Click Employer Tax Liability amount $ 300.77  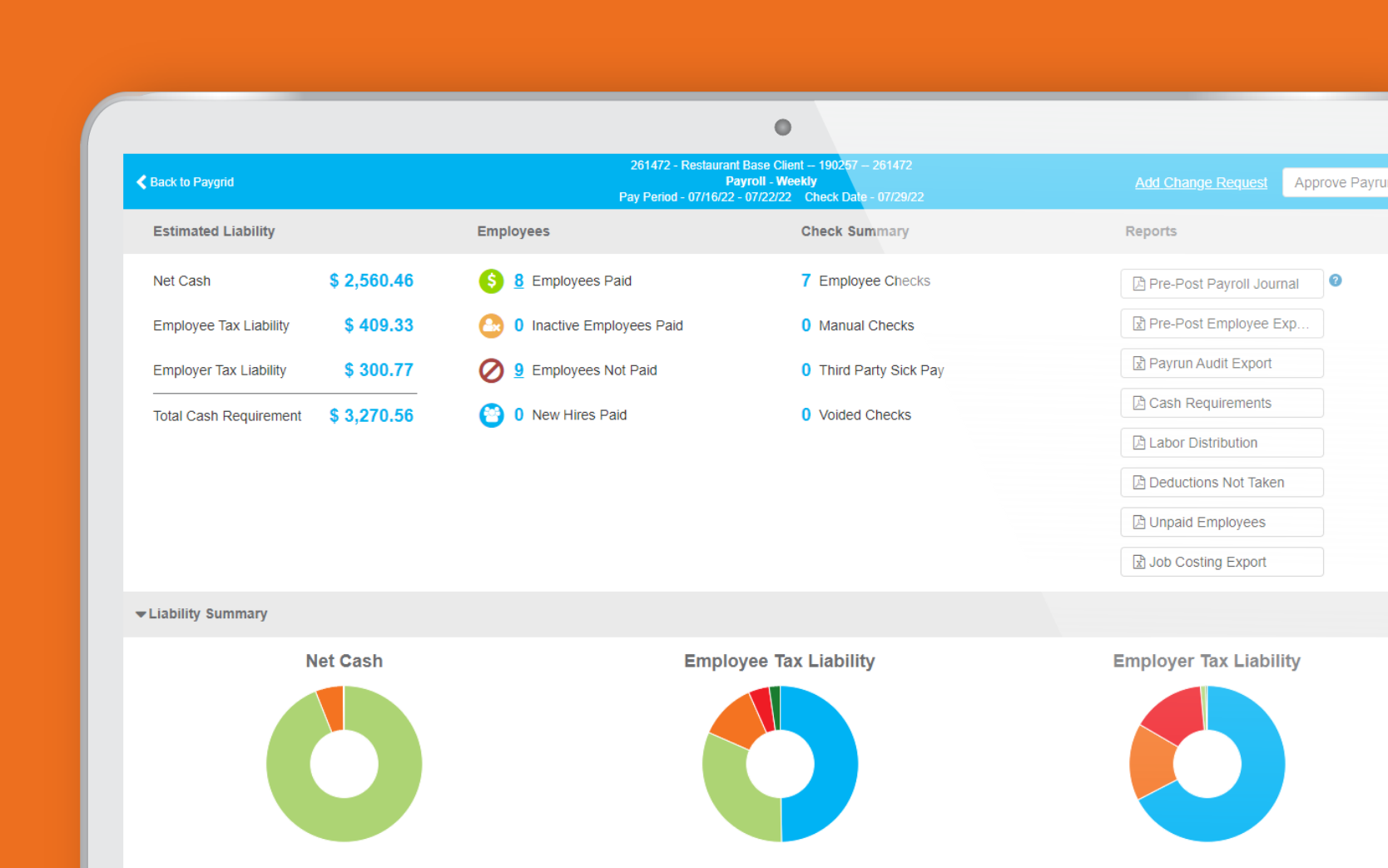point(379,370)
